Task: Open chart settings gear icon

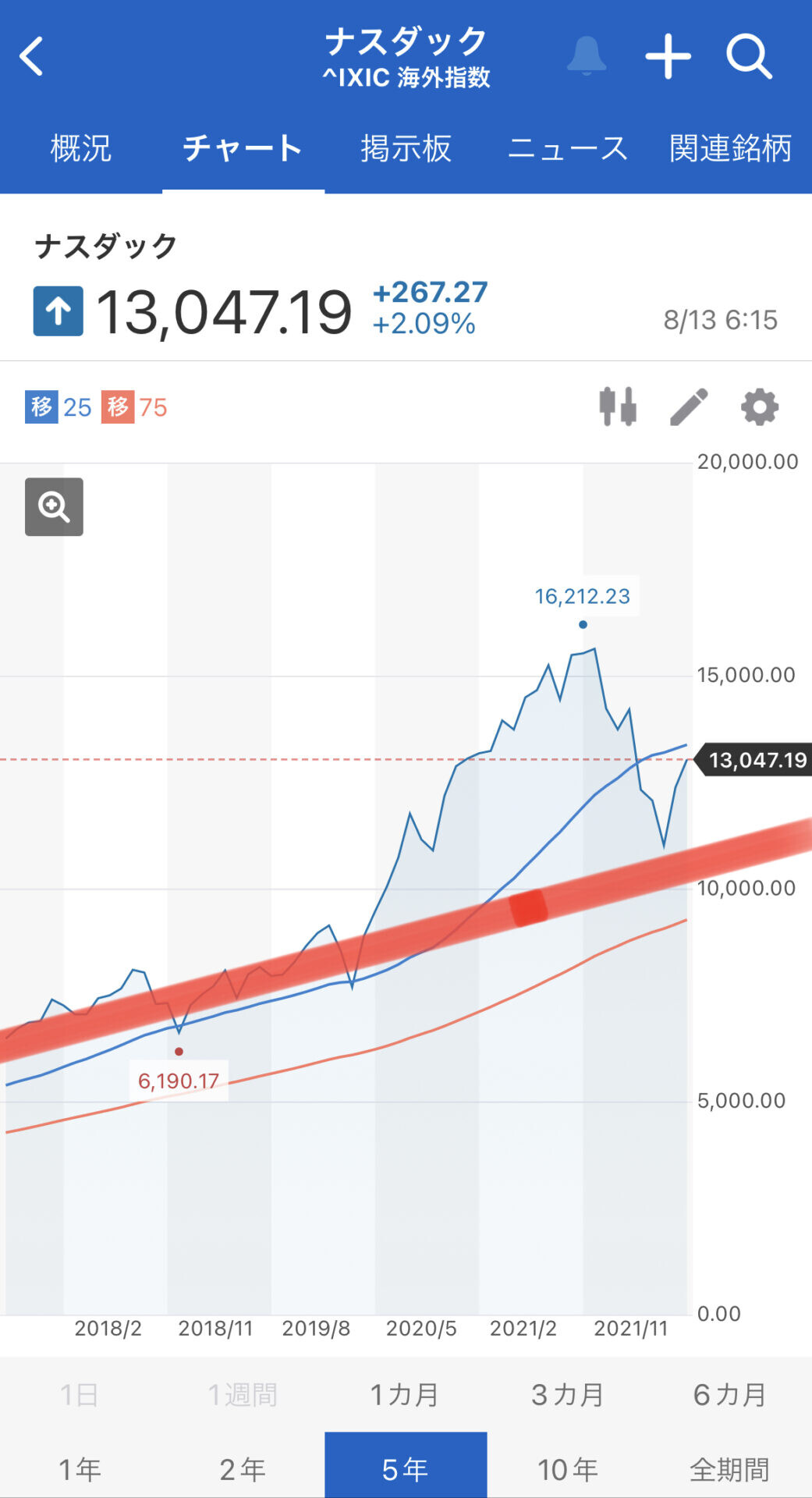Action: click(760, 406)
